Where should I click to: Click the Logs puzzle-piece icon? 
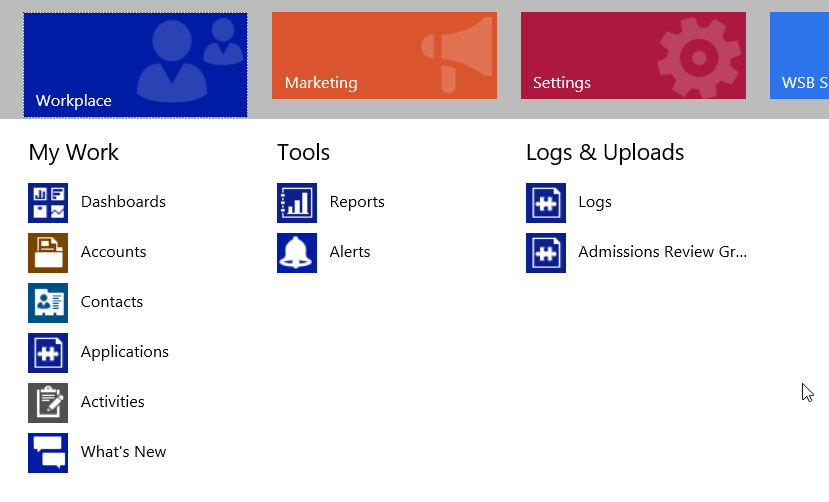(x=546, y=203)
